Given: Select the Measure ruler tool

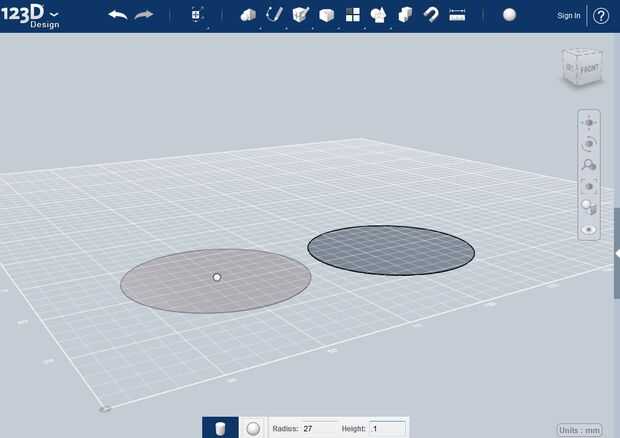Looking at the screenshot, I should (x=457, y=15).
